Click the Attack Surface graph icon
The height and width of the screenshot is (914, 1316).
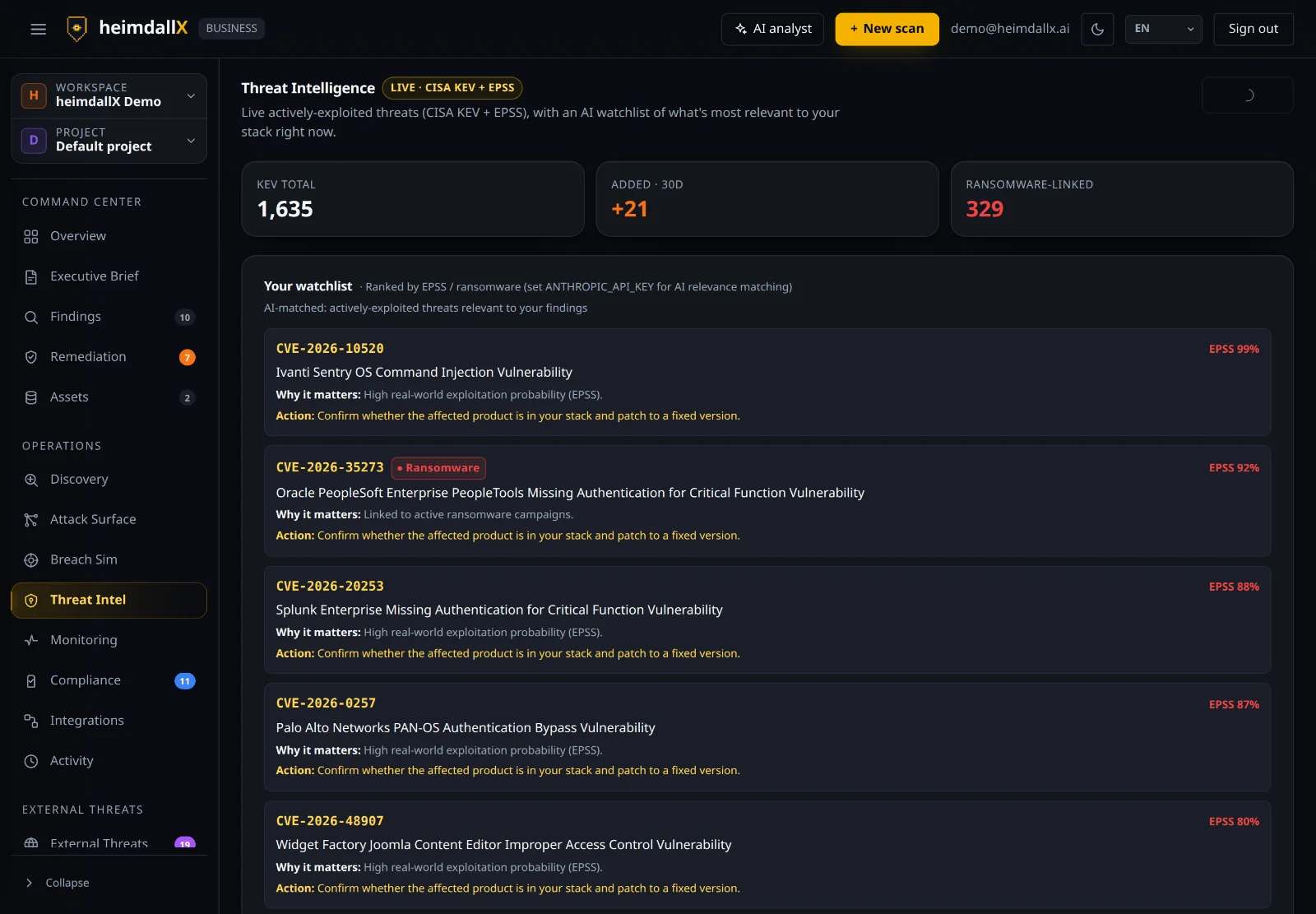[31, 520]
